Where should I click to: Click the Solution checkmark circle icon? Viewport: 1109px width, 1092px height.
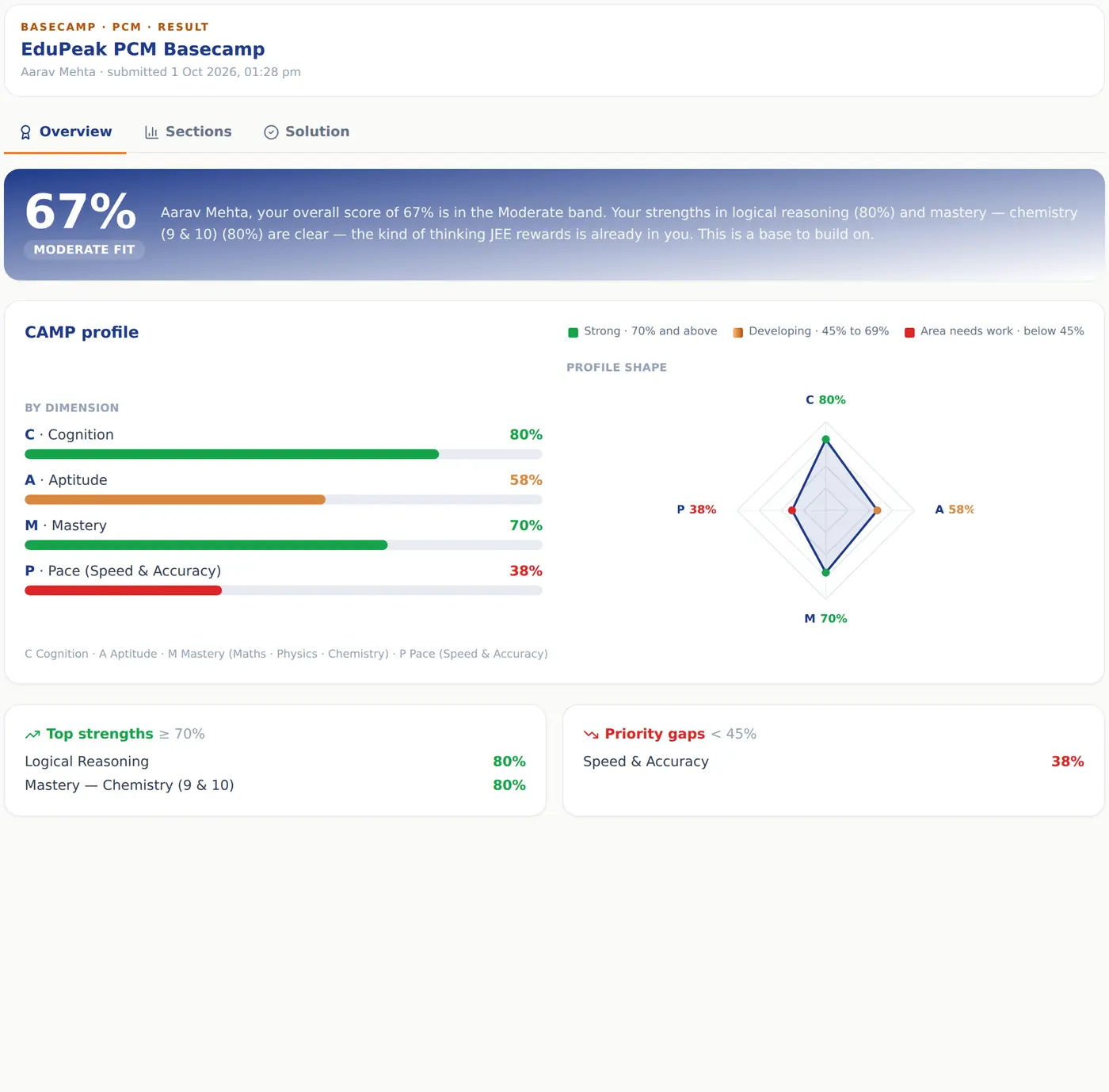pyautogui.click(x=271, y=132)
